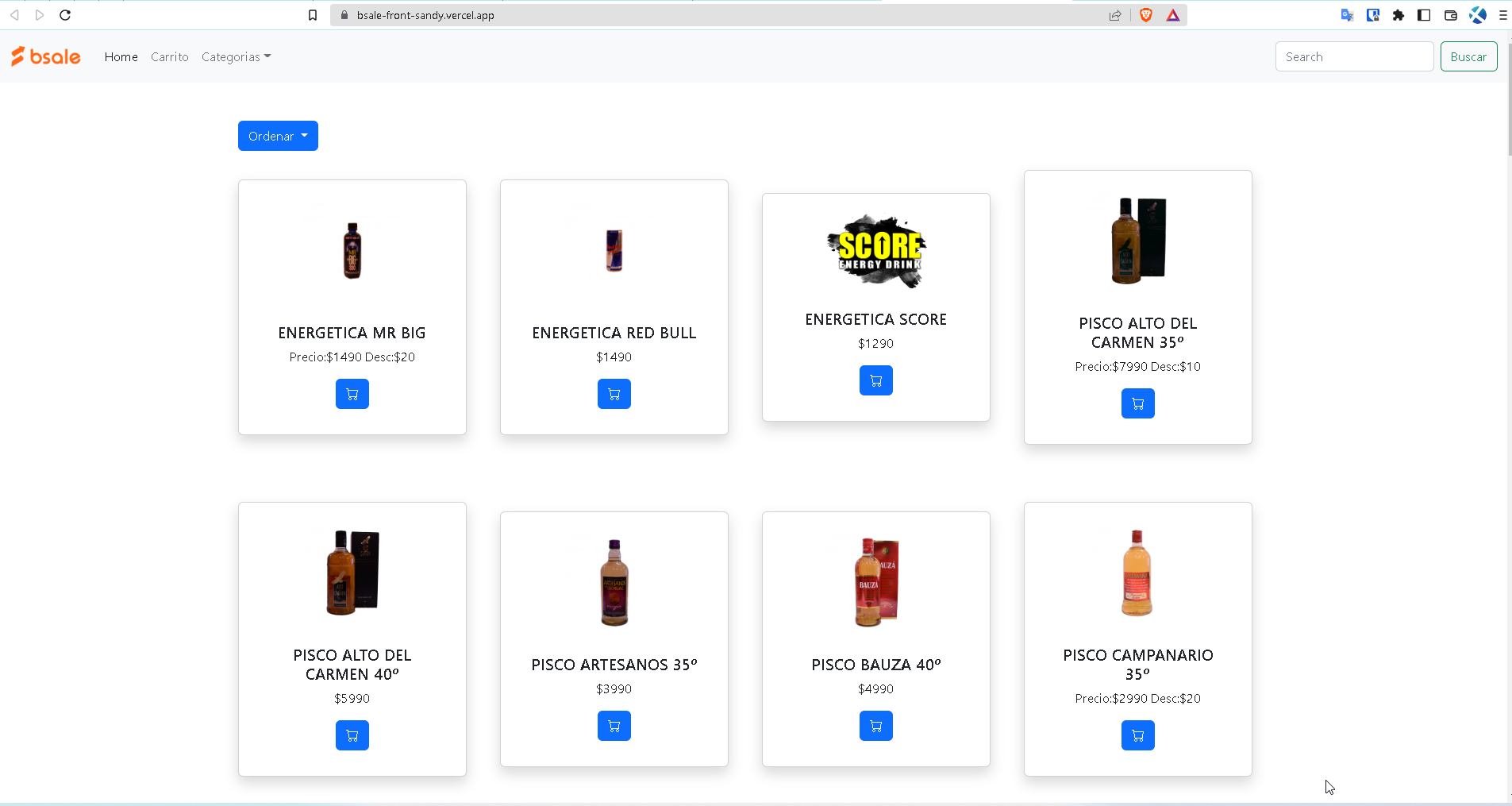Open the Ordenar sorting dropdown
Viewport: 1512px width, 806px height.
coord(277,136)
